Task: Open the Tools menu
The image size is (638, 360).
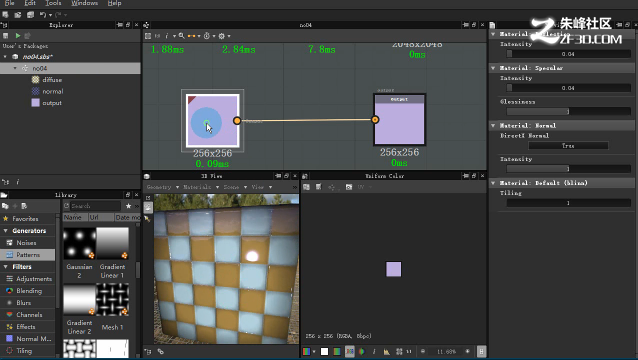Action: [x=53, y=3]
